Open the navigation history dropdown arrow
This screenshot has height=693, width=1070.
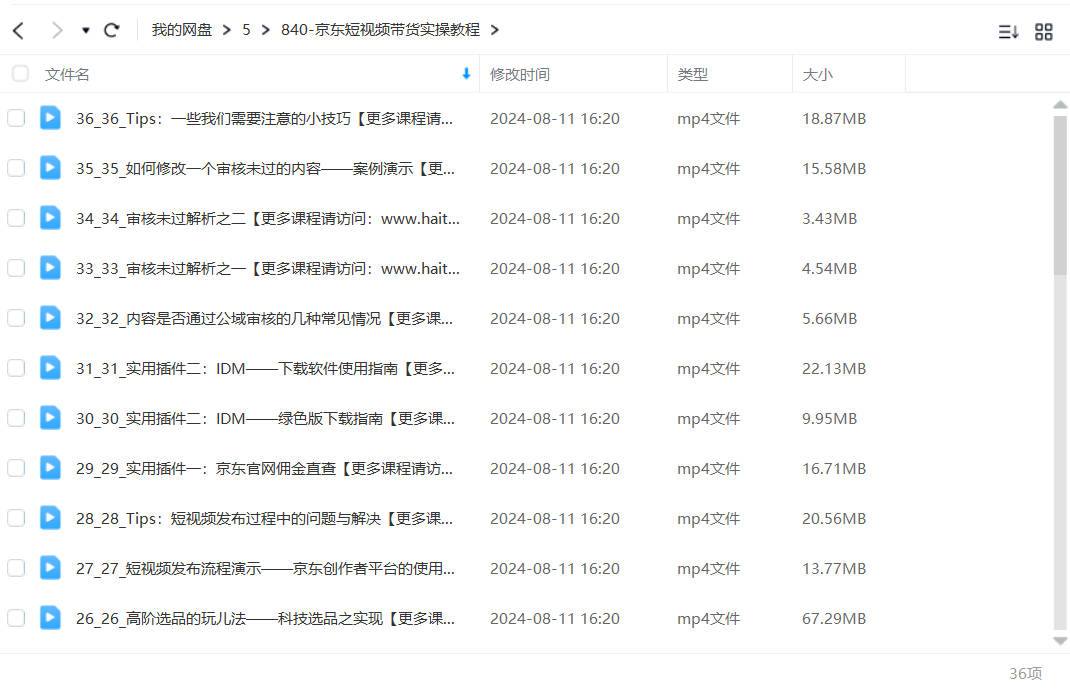point(85,31)
